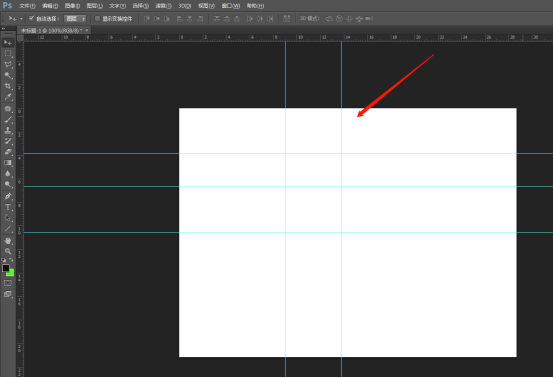
Task: Select the Eyedropper tool
Action: (8, 97)
